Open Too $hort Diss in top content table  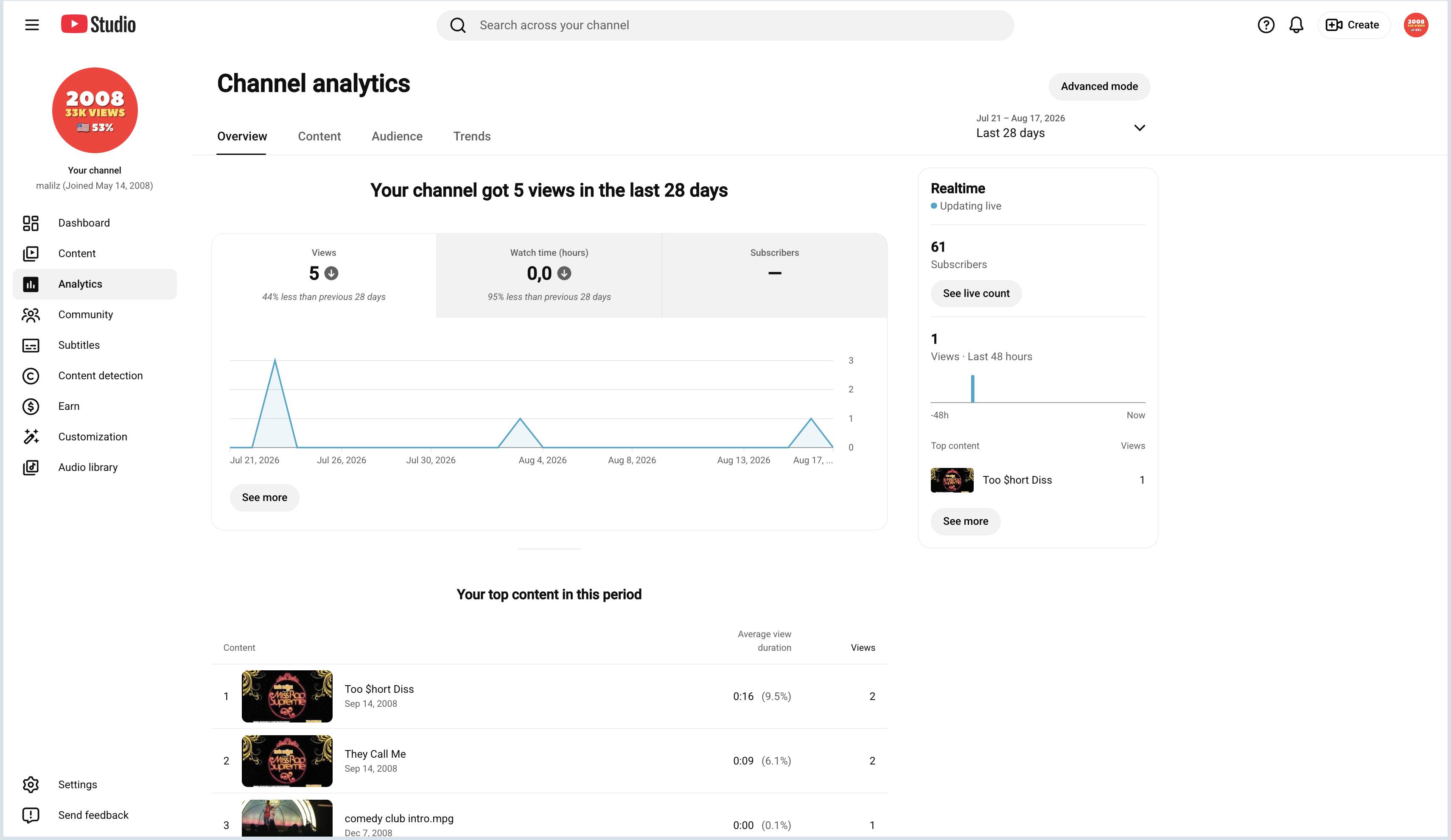pyautogui.click(x=379, y=689)
